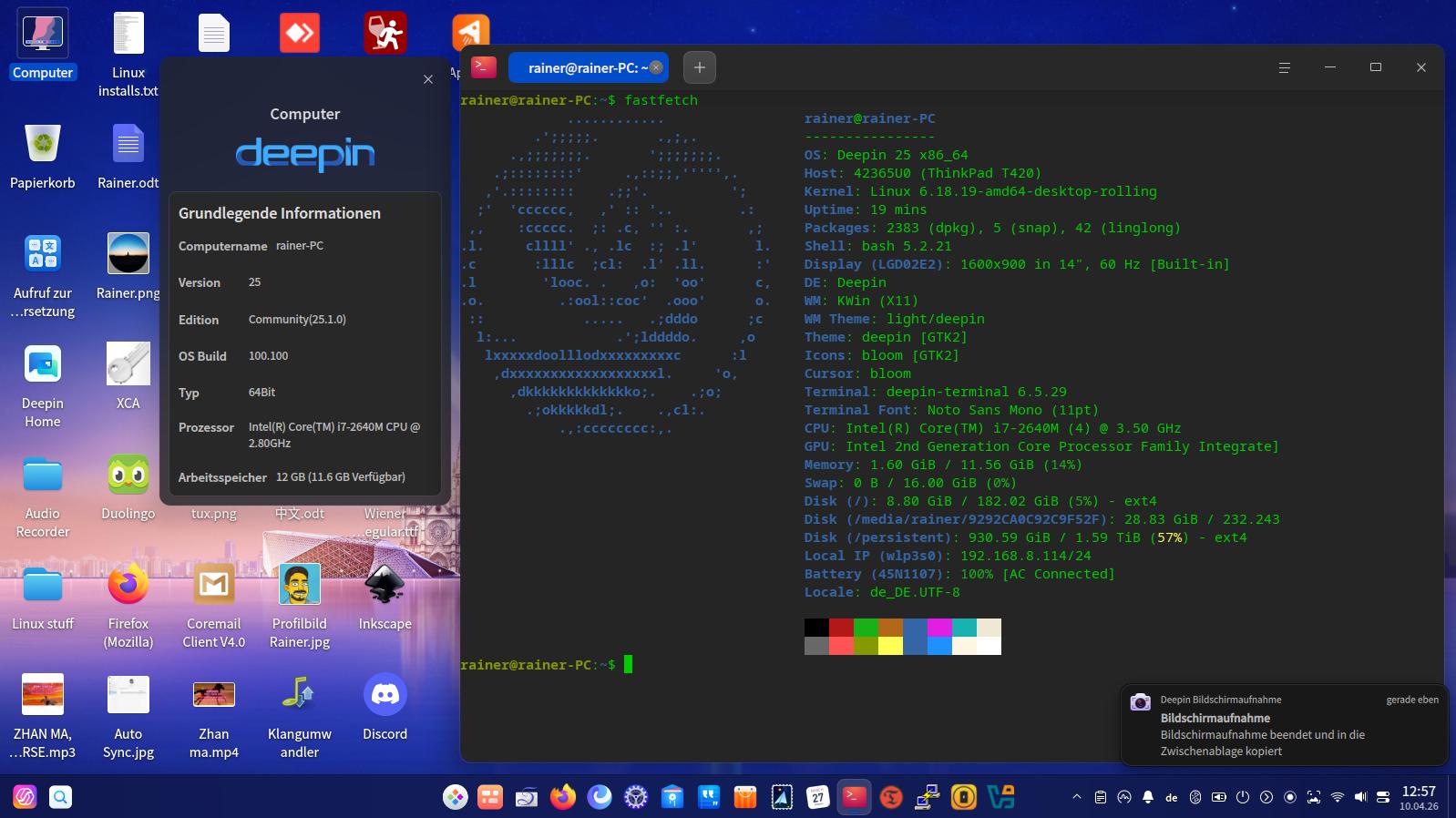
Task: Click the screenshot capture tray icon
Action: (1314, 797)
